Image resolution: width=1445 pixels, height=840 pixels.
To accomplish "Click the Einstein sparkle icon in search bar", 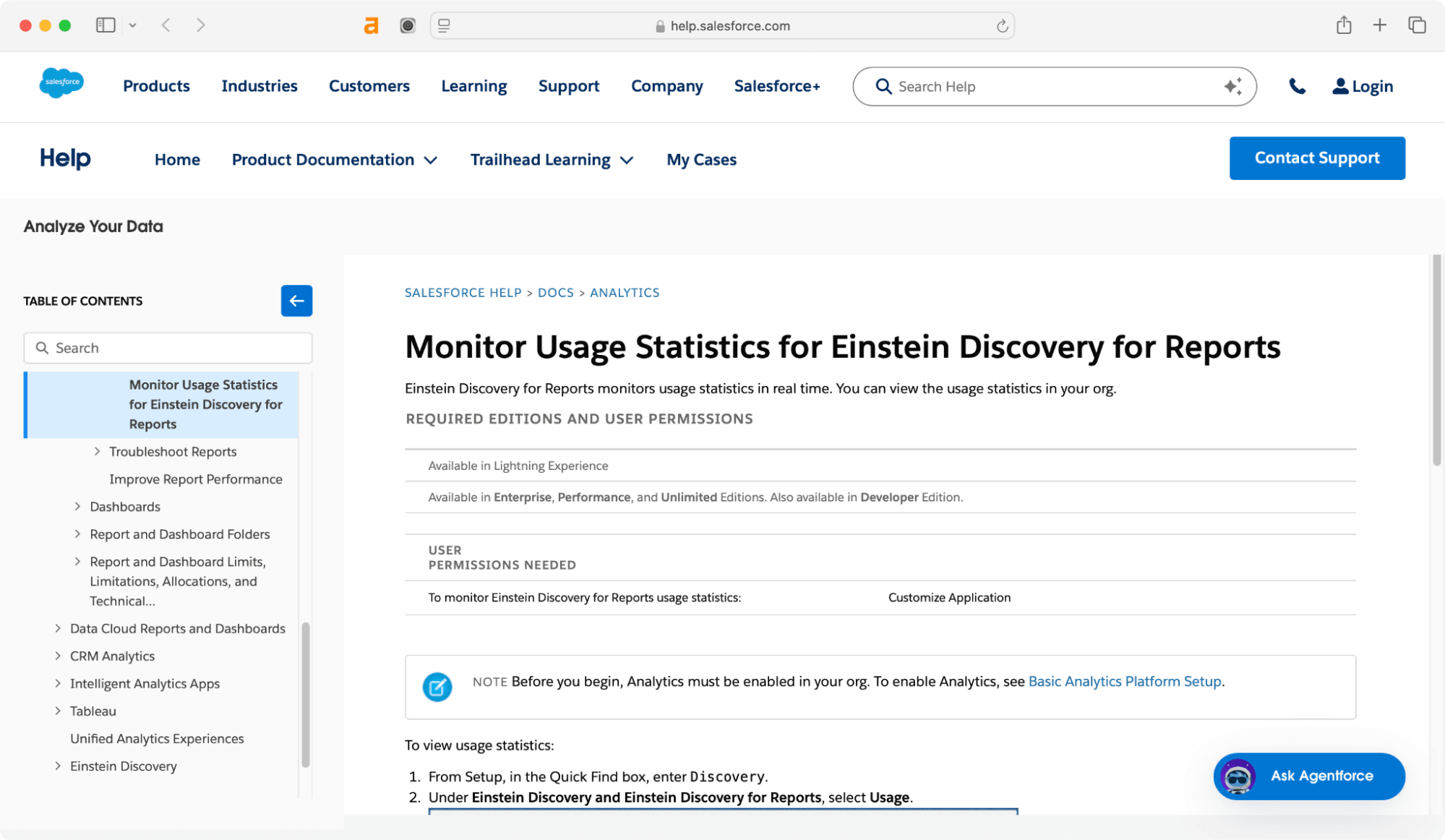I will click(1233, 86).
